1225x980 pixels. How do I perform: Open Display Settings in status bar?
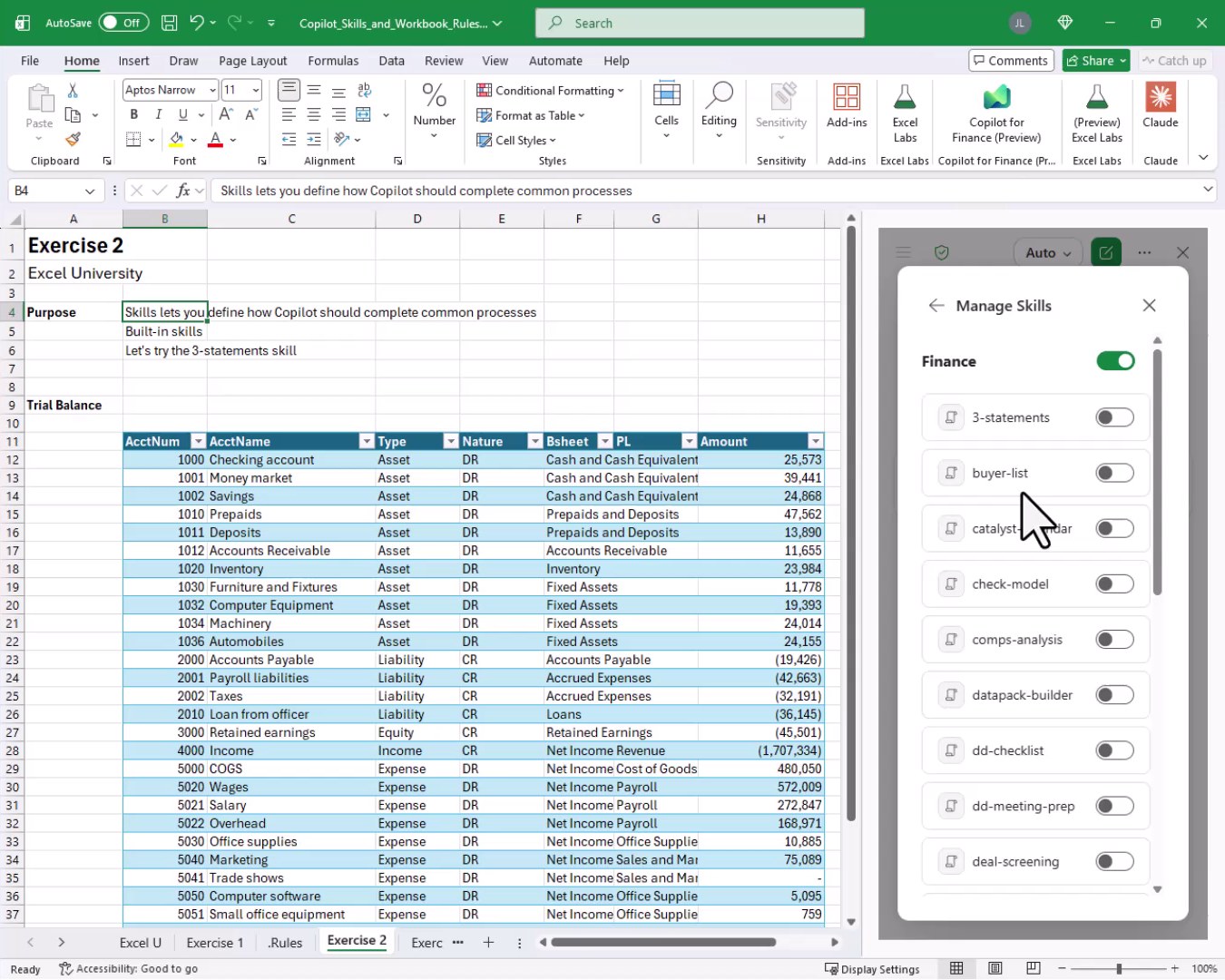872,968
